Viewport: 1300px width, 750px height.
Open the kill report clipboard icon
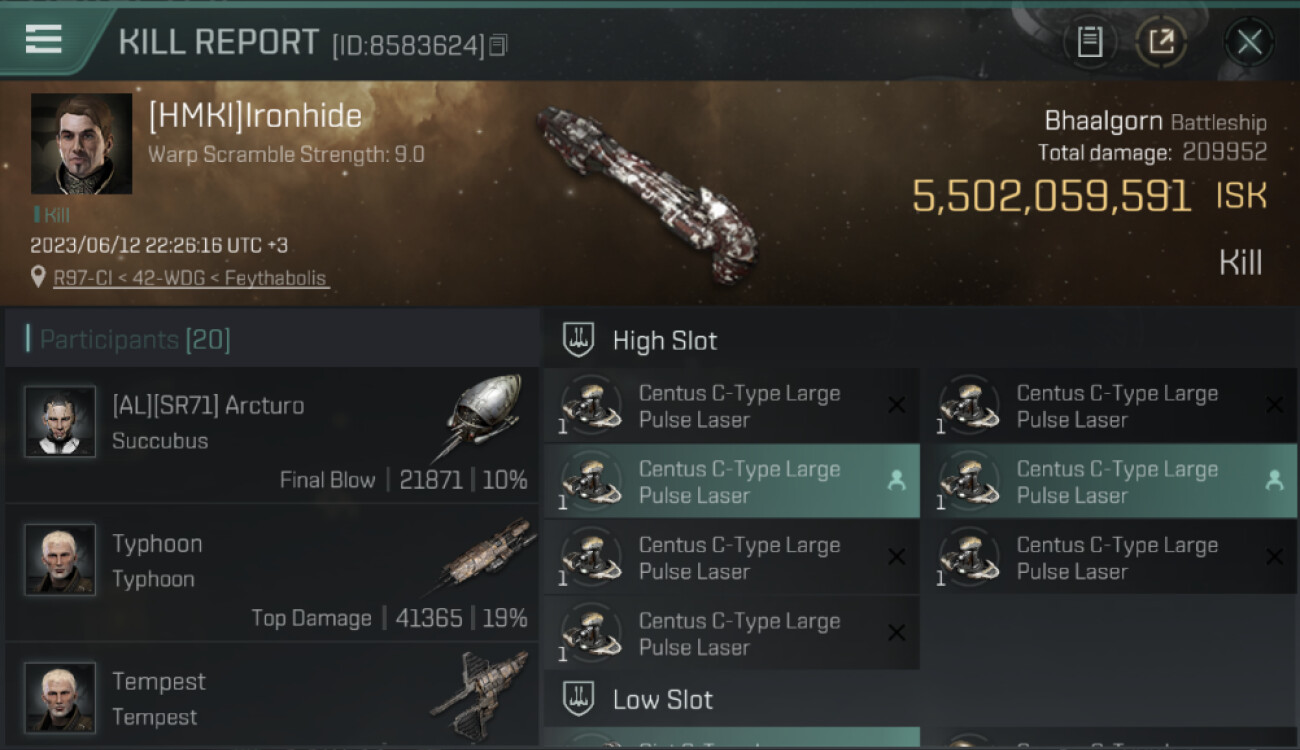1089,42
